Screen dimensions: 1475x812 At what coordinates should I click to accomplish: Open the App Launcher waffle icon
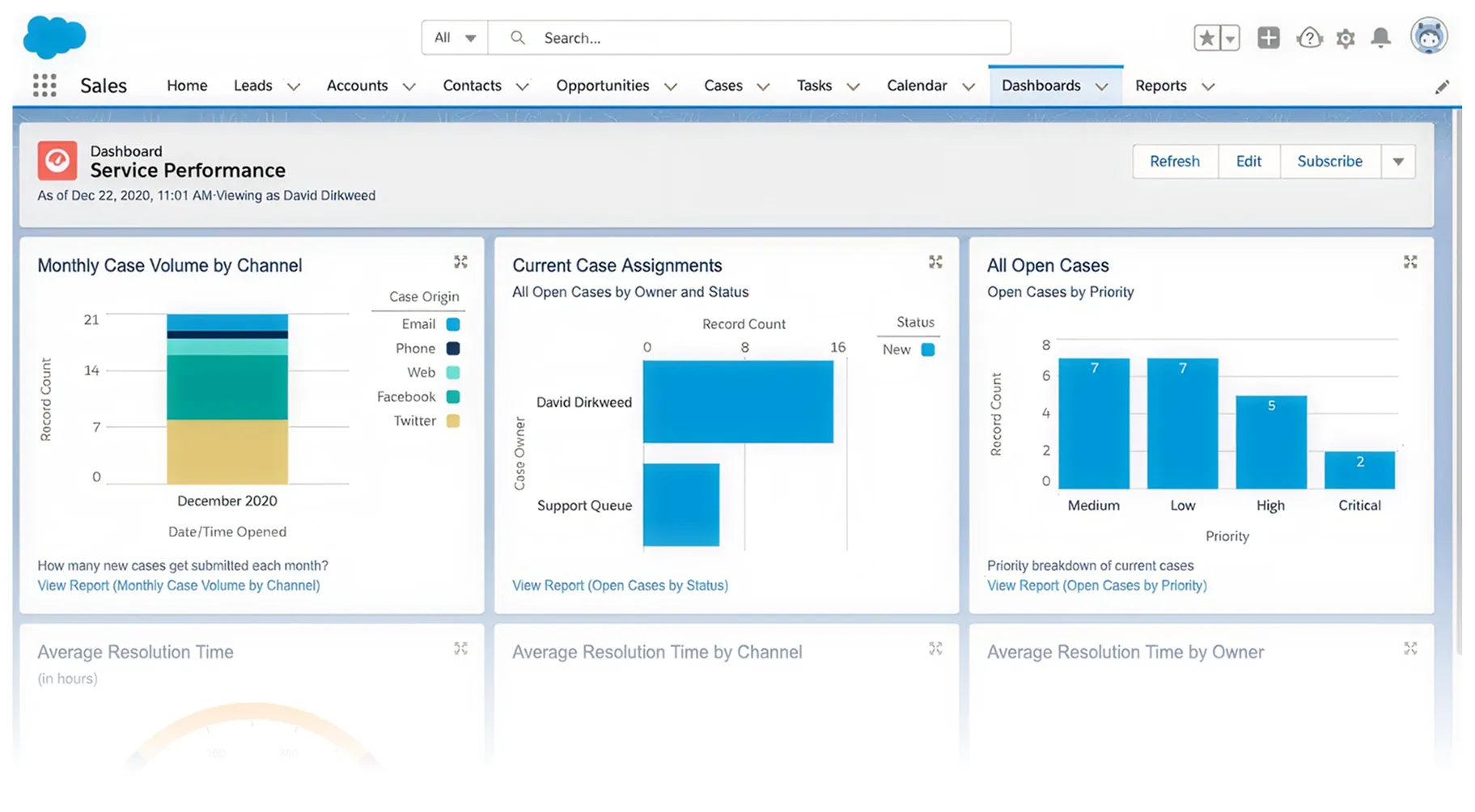(x=45, y=85)
